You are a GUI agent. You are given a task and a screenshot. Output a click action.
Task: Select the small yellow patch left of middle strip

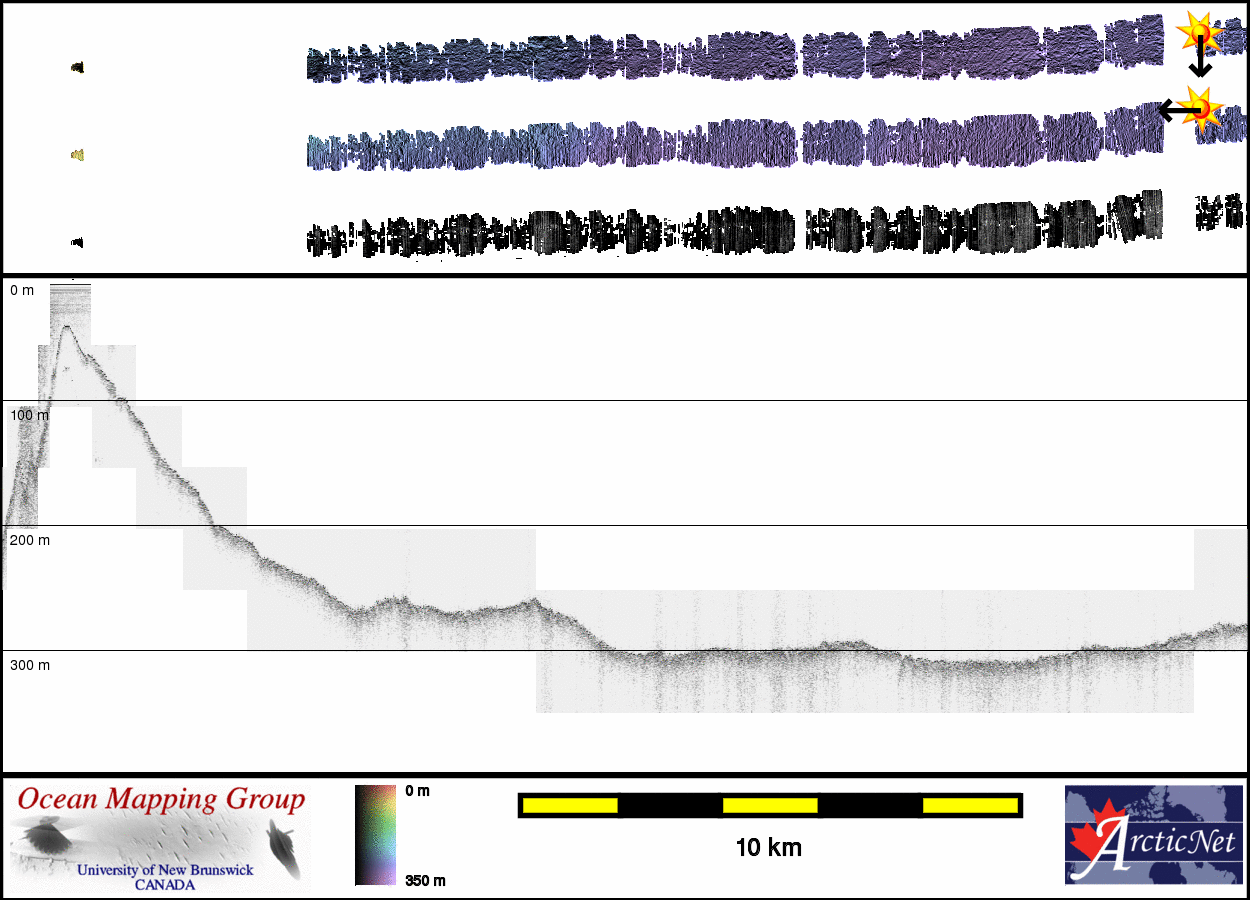pos(77,155)
